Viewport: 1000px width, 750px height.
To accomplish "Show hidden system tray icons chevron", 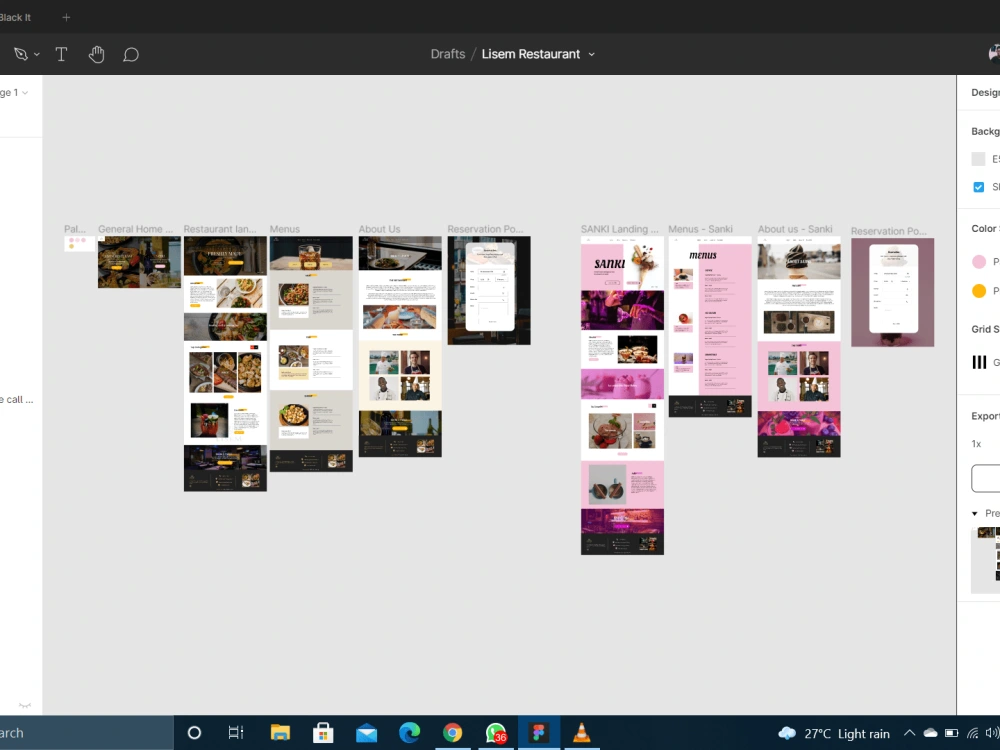I will pos(909,733).
